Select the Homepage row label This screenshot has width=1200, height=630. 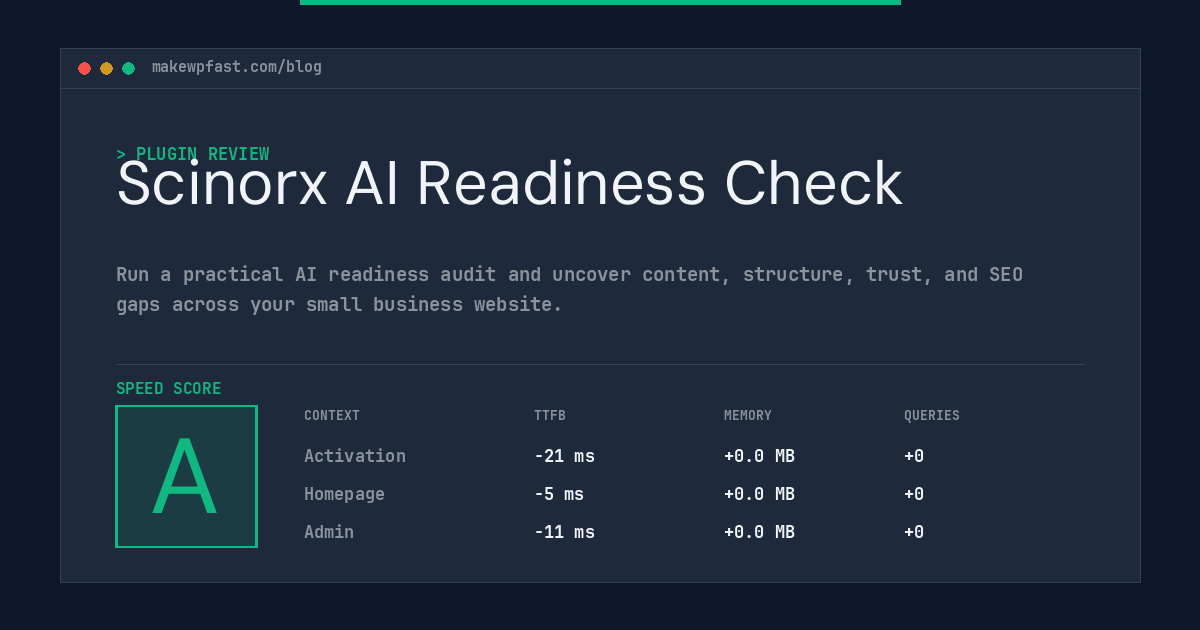click(344, 494)
